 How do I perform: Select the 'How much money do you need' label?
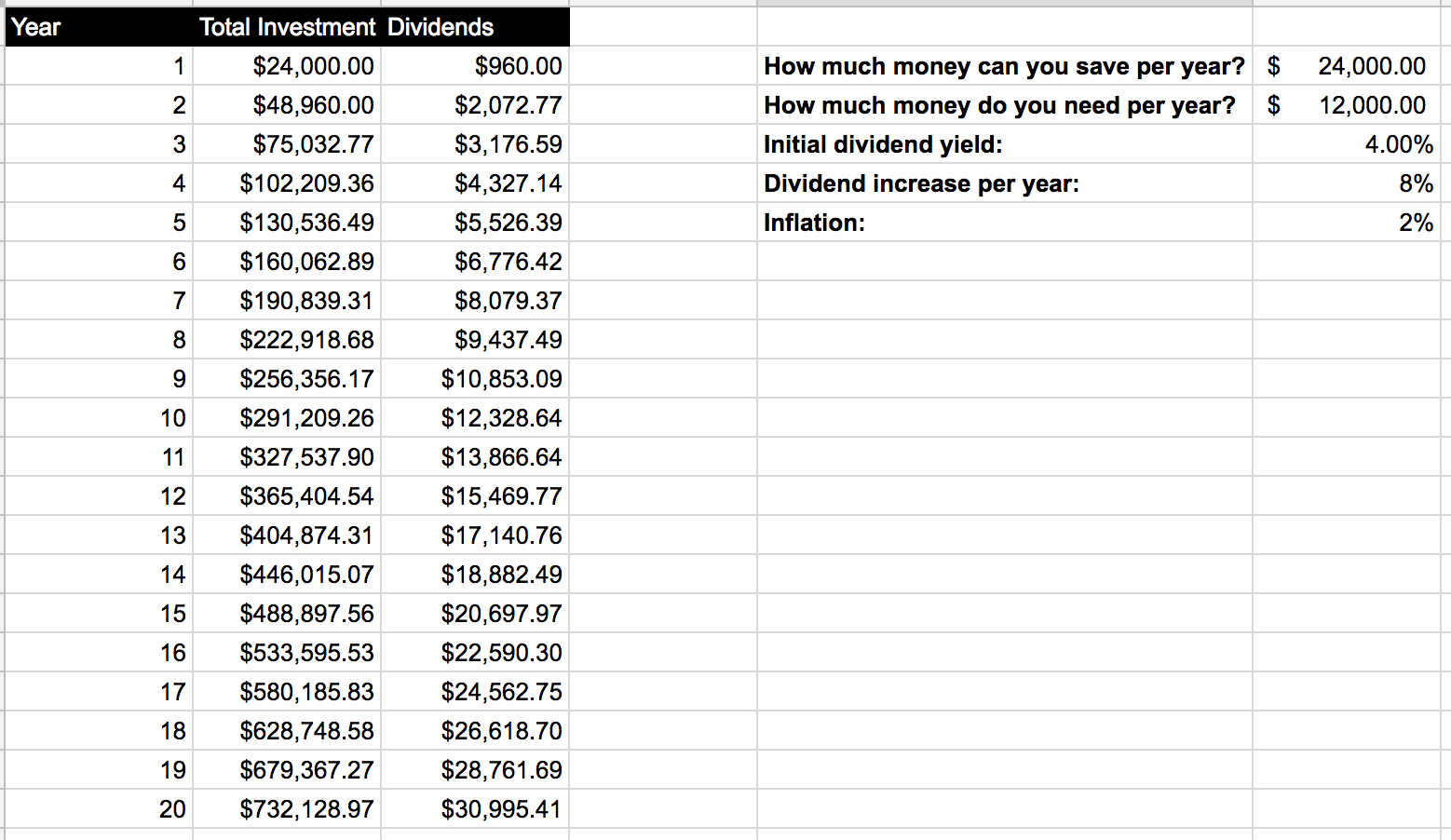coord(999,105)
